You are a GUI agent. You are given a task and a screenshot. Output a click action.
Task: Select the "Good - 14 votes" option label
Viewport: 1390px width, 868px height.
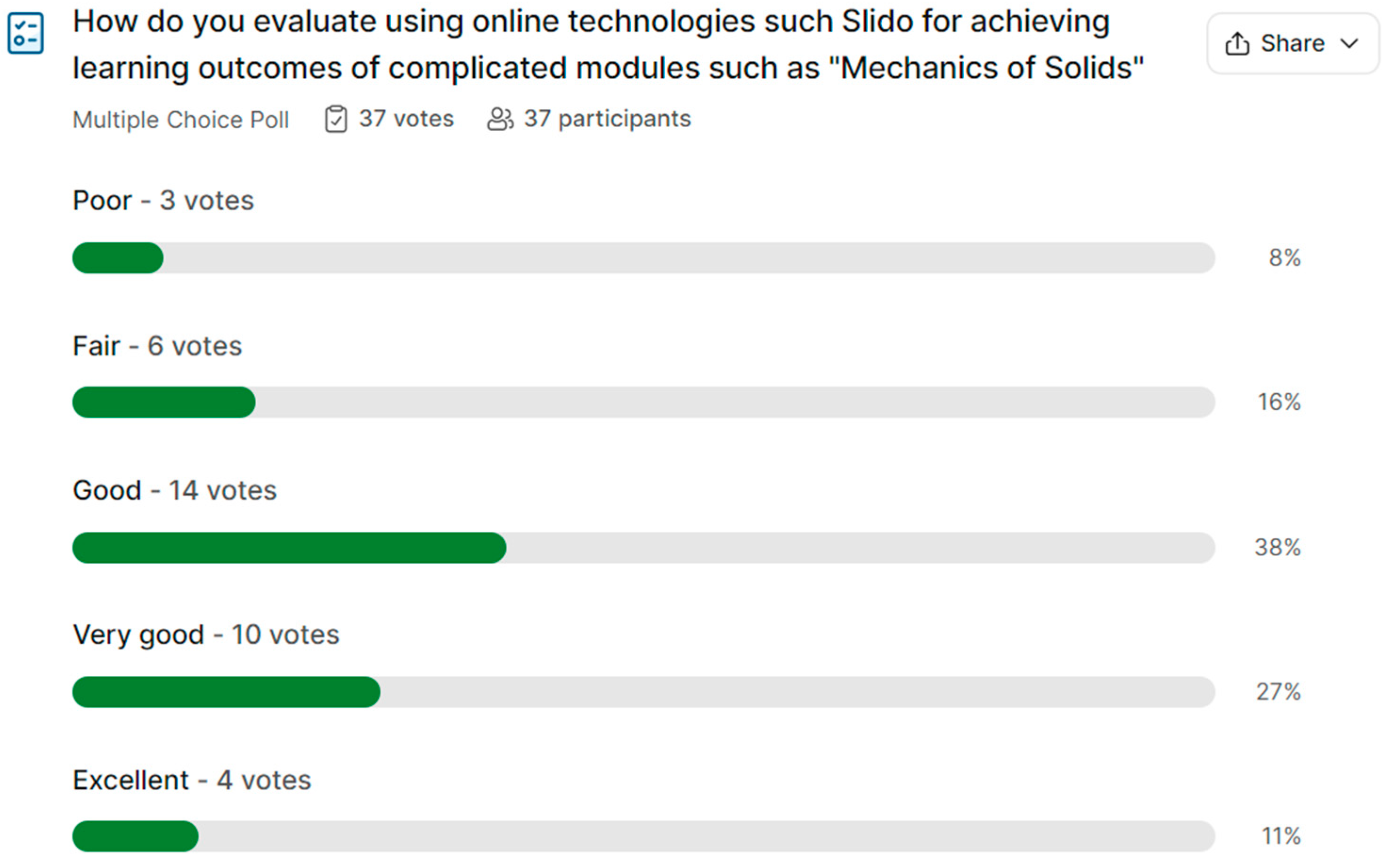point(175,490)
